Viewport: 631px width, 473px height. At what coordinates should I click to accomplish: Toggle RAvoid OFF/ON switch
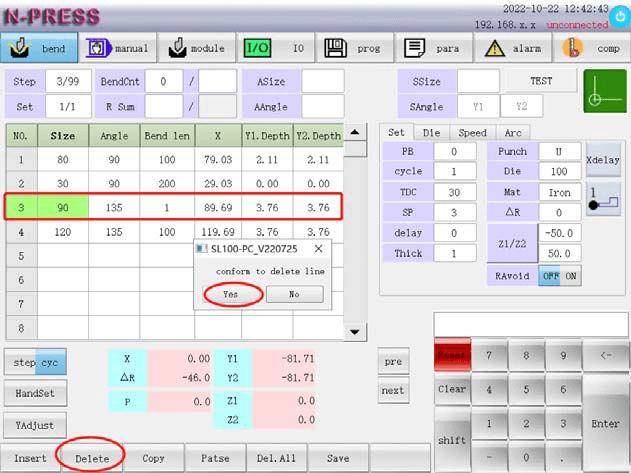559,276
